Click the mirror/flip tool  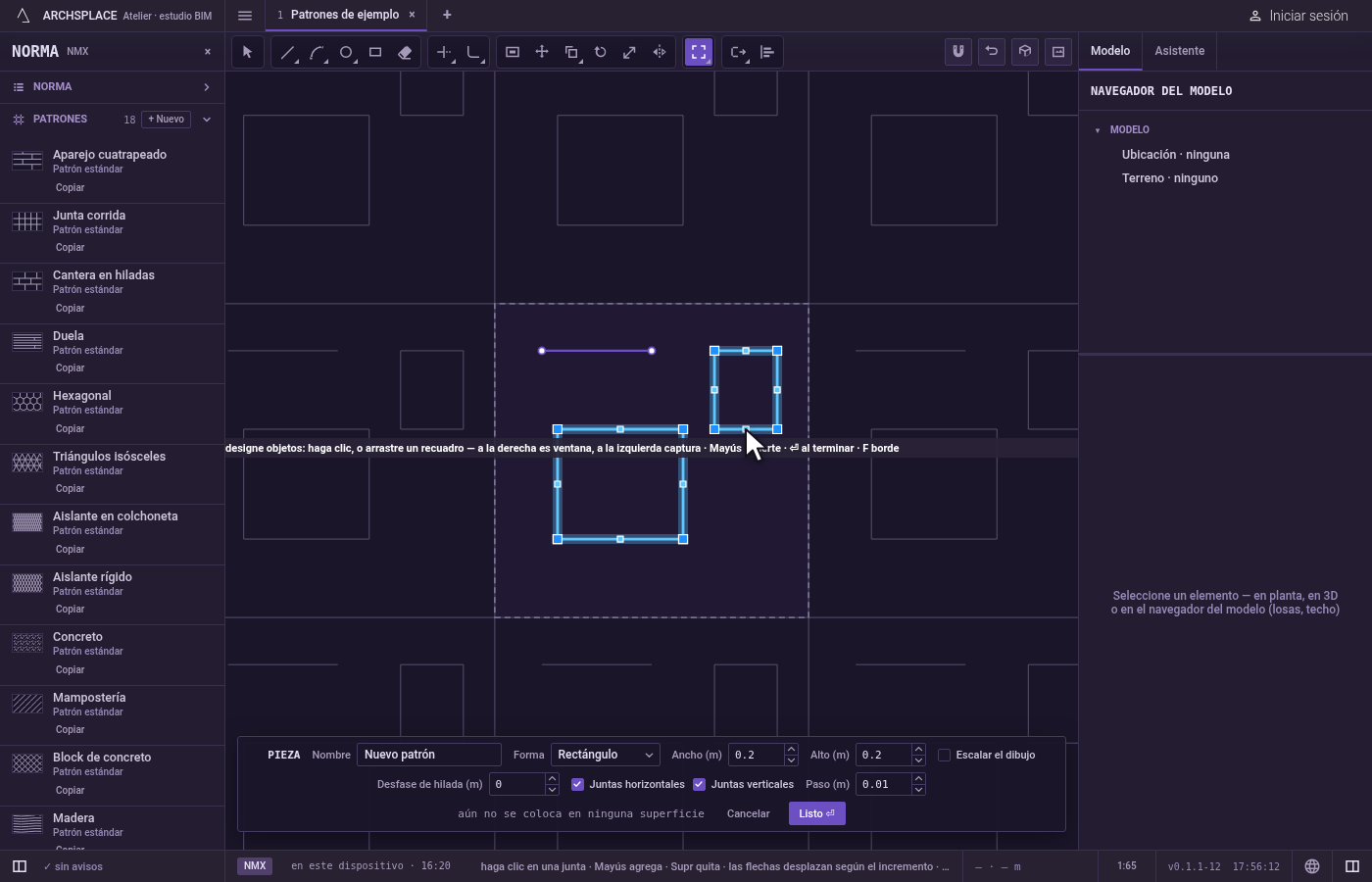(660, 52)
